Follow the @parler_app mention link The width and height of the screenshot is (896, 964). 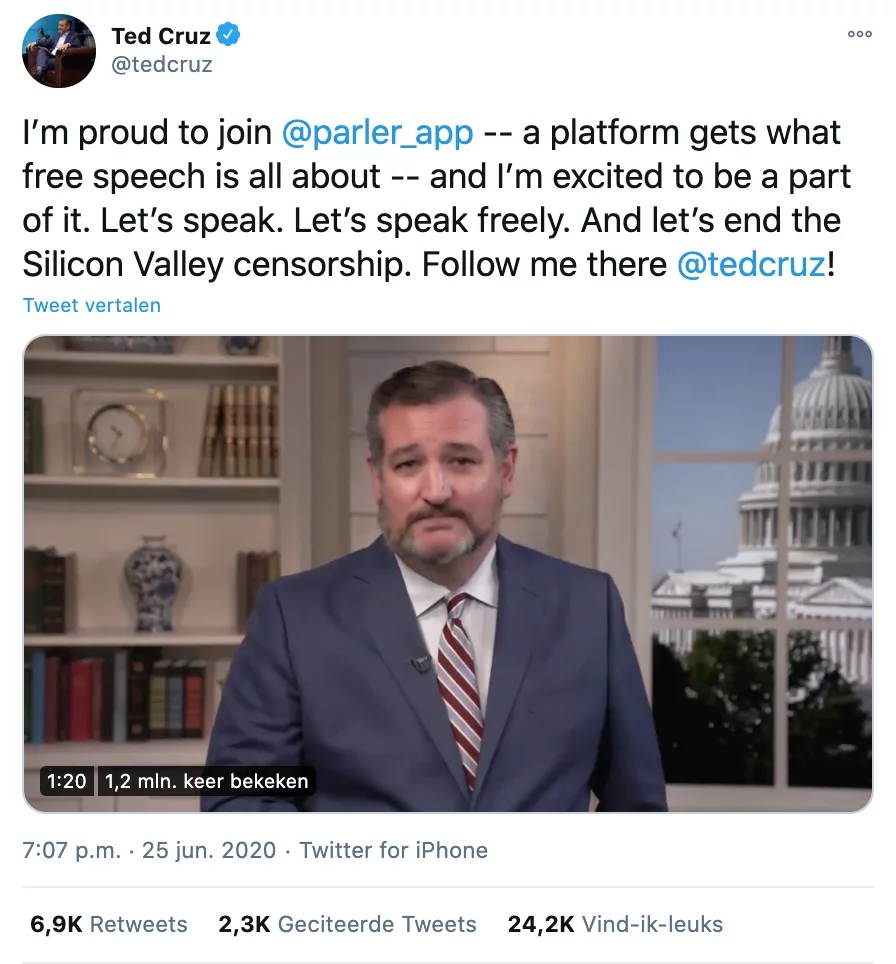[x=377, y=133]
